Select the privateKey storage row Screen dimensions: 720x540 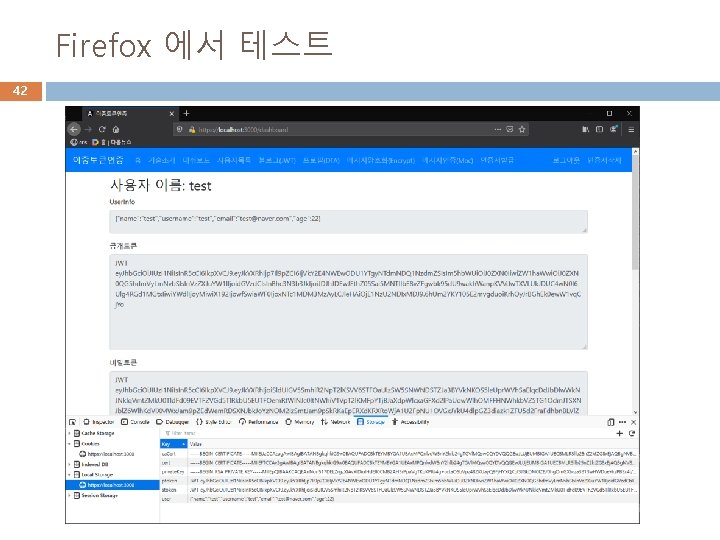[x=399, y=472]
